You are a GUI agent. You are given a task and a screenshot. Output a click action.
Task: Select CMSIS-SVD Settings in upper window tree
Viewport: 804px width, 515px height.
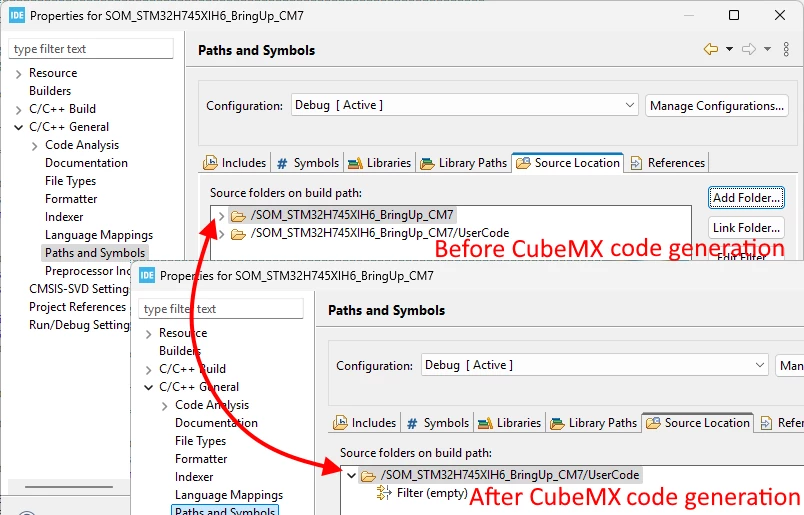tap(78, 289)
